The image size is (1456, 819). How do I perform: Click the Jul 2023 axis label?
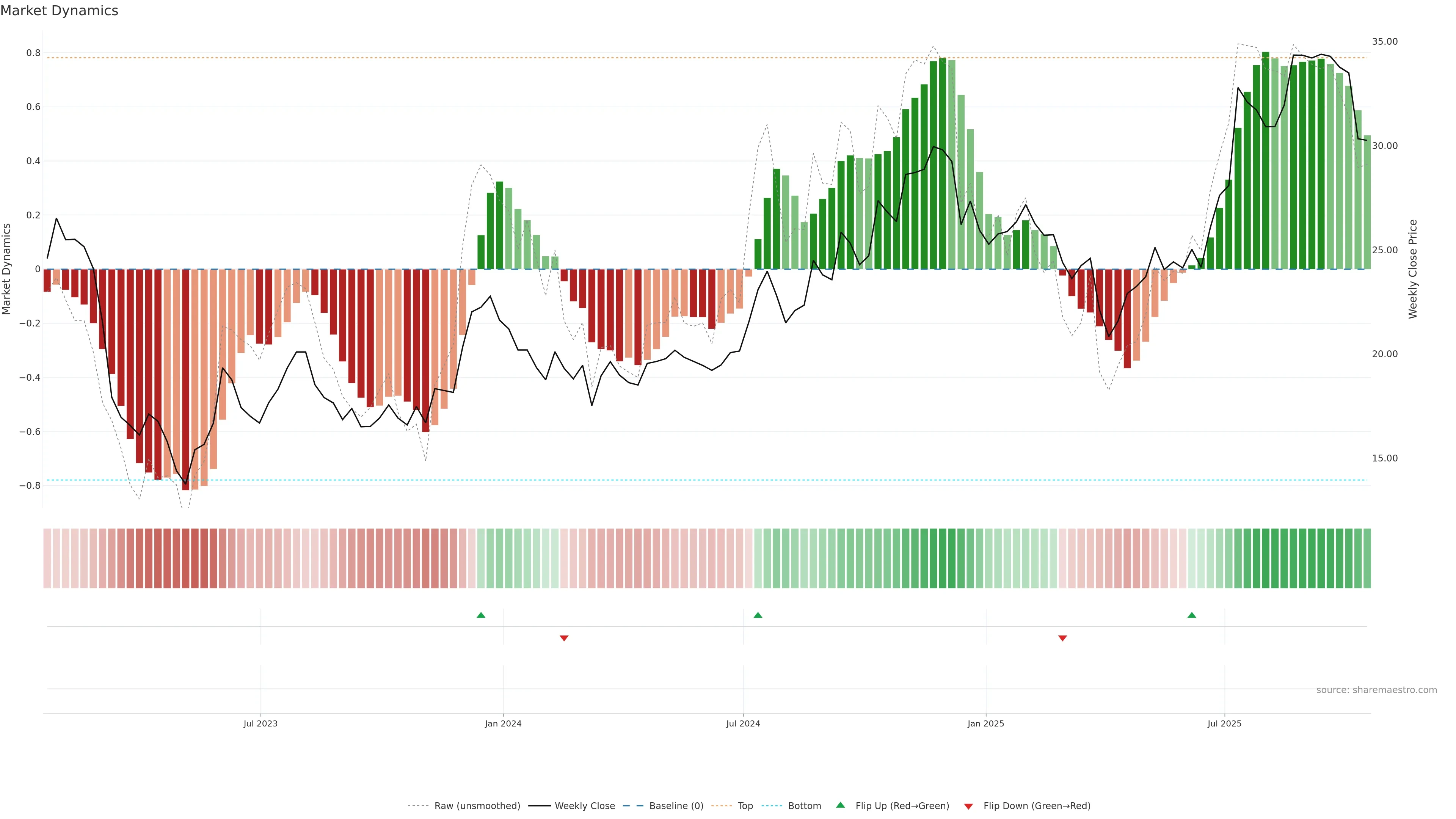pyautogui.click(x=260, y=723)
